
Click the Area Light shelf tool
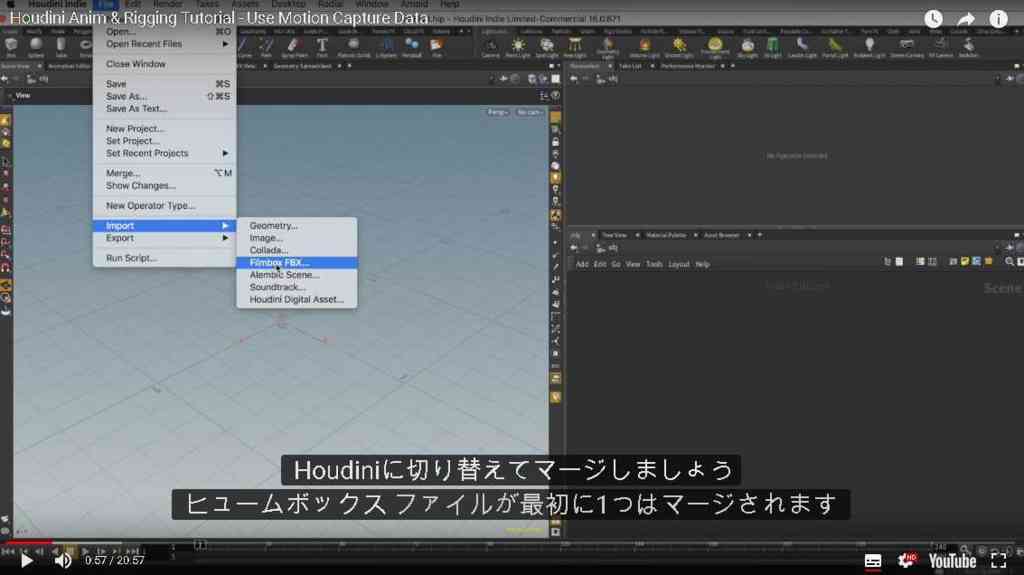coord(575,46)
